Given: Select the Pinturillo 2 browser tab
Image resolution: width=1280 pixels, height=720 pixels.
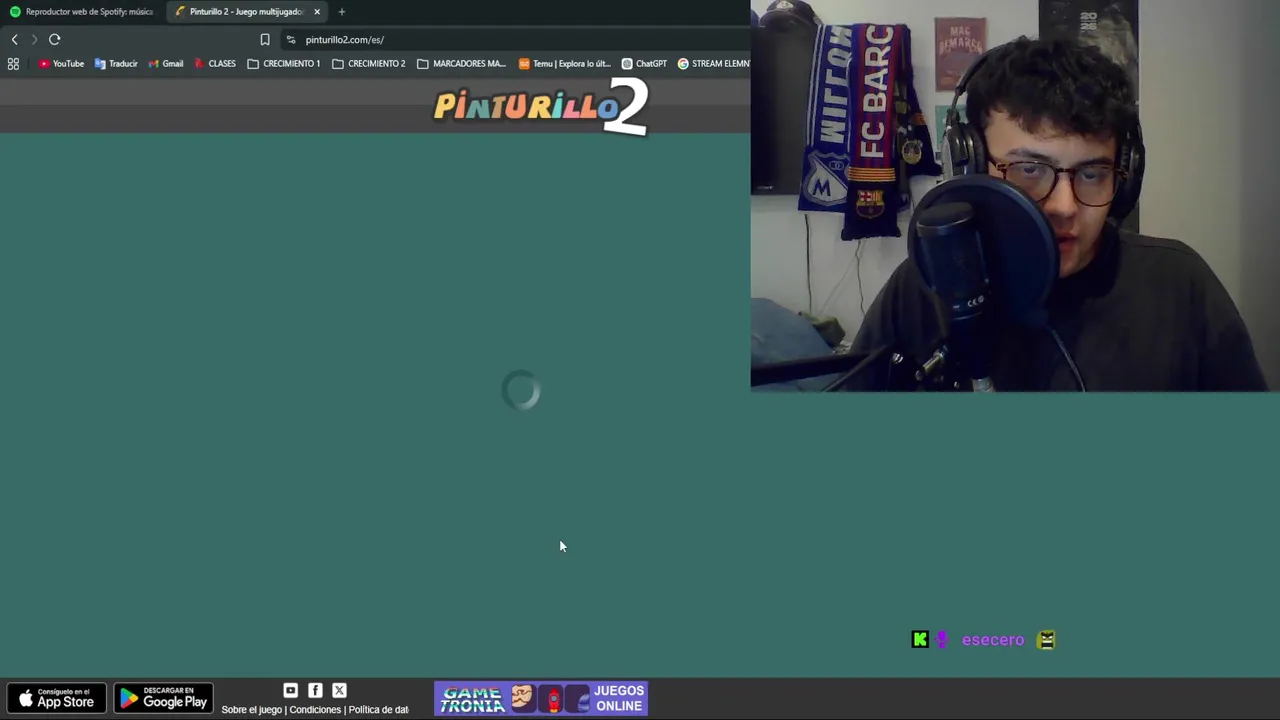Looking at the screenshot, I should click(x=245, y=12).
